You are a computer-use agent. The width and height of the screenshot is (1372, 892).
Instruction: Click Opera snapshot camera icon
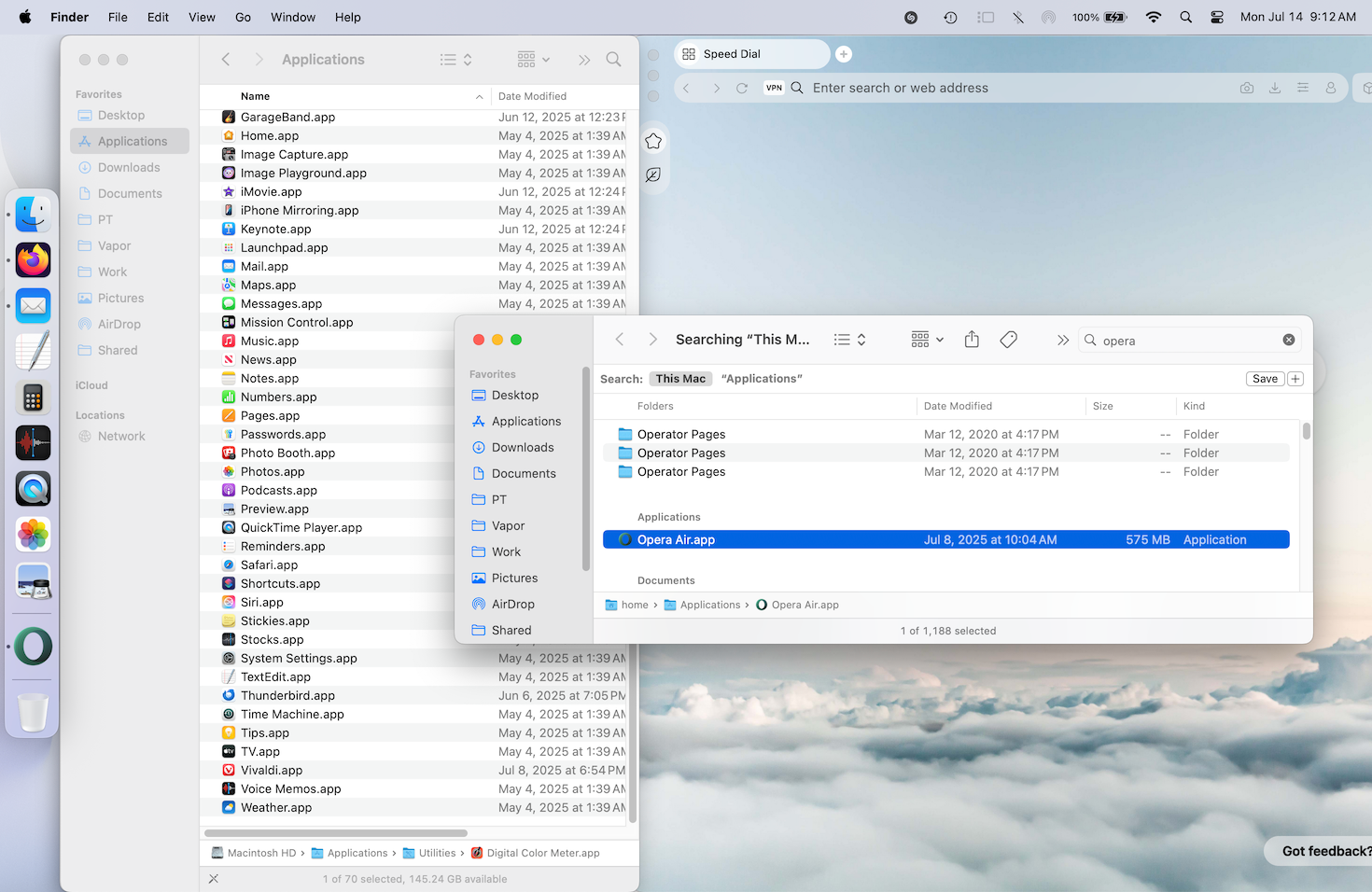pos(1247,88)
